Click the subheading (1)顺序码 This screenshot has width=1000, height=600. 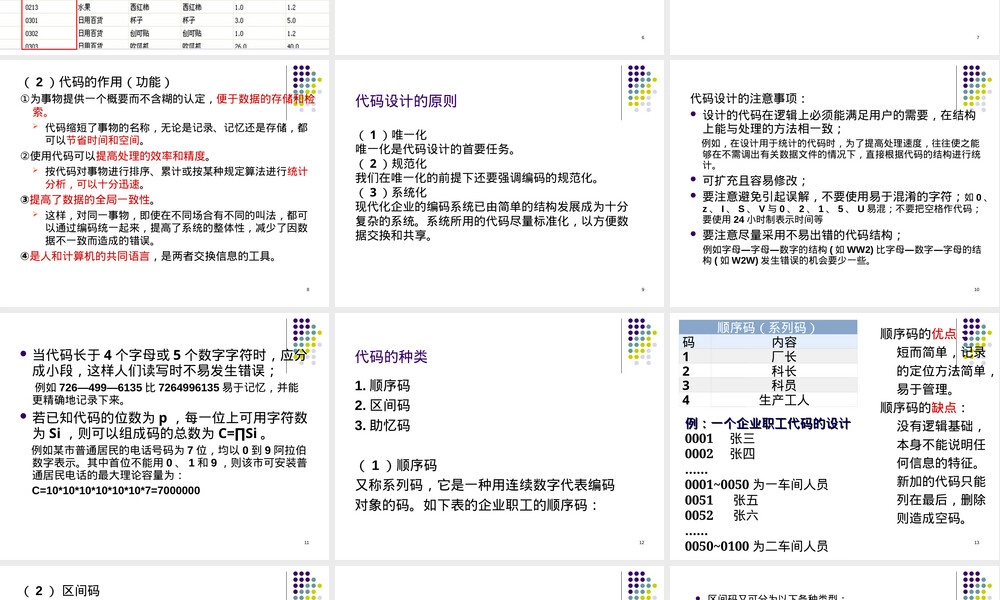point(397,465)
